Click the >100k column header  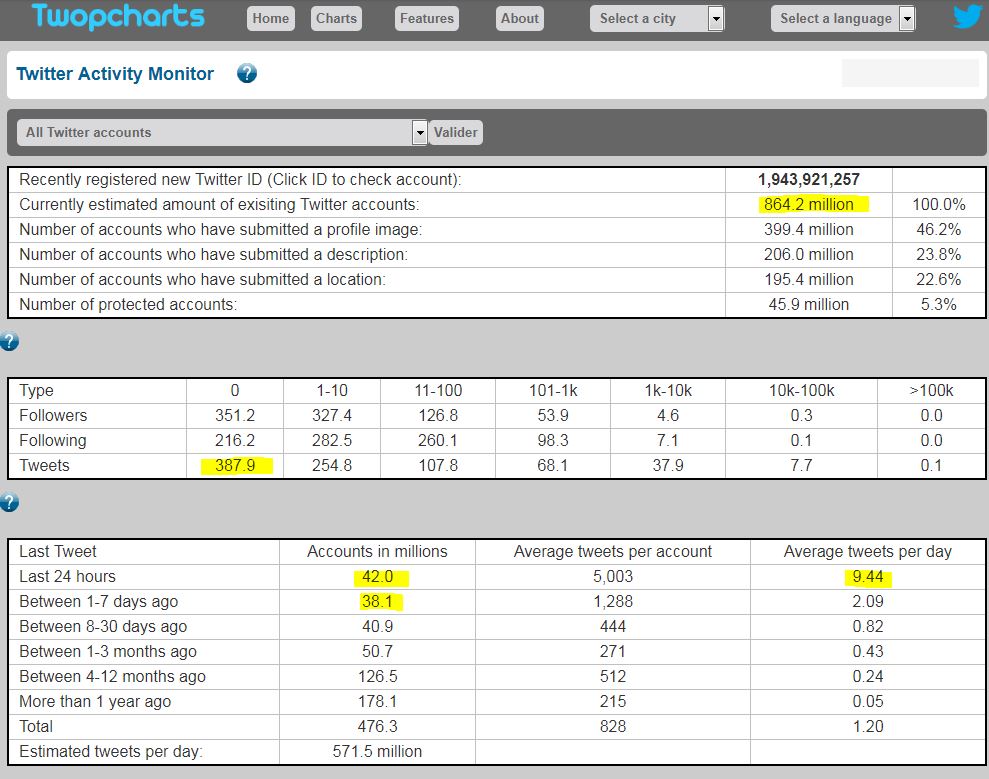point(932,390)
